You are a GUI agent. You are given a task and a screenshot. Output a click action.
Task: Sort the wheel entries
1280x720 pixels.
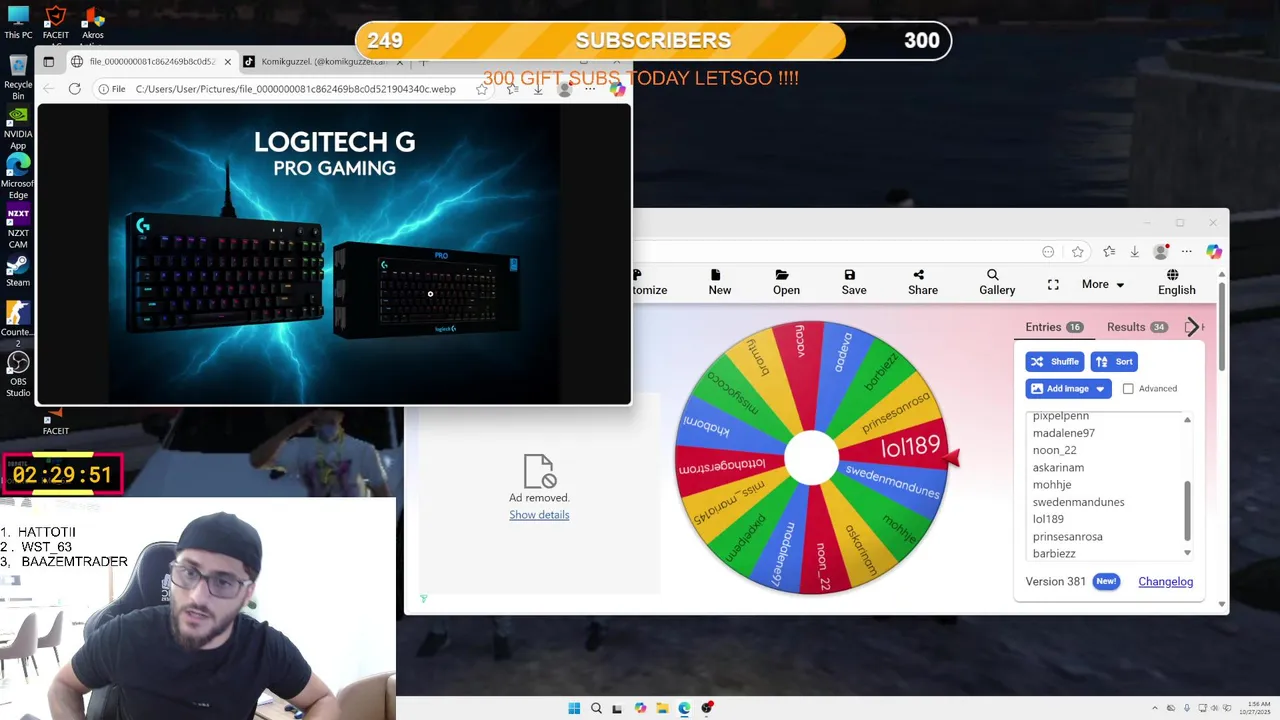click(x=1114, y=362)
